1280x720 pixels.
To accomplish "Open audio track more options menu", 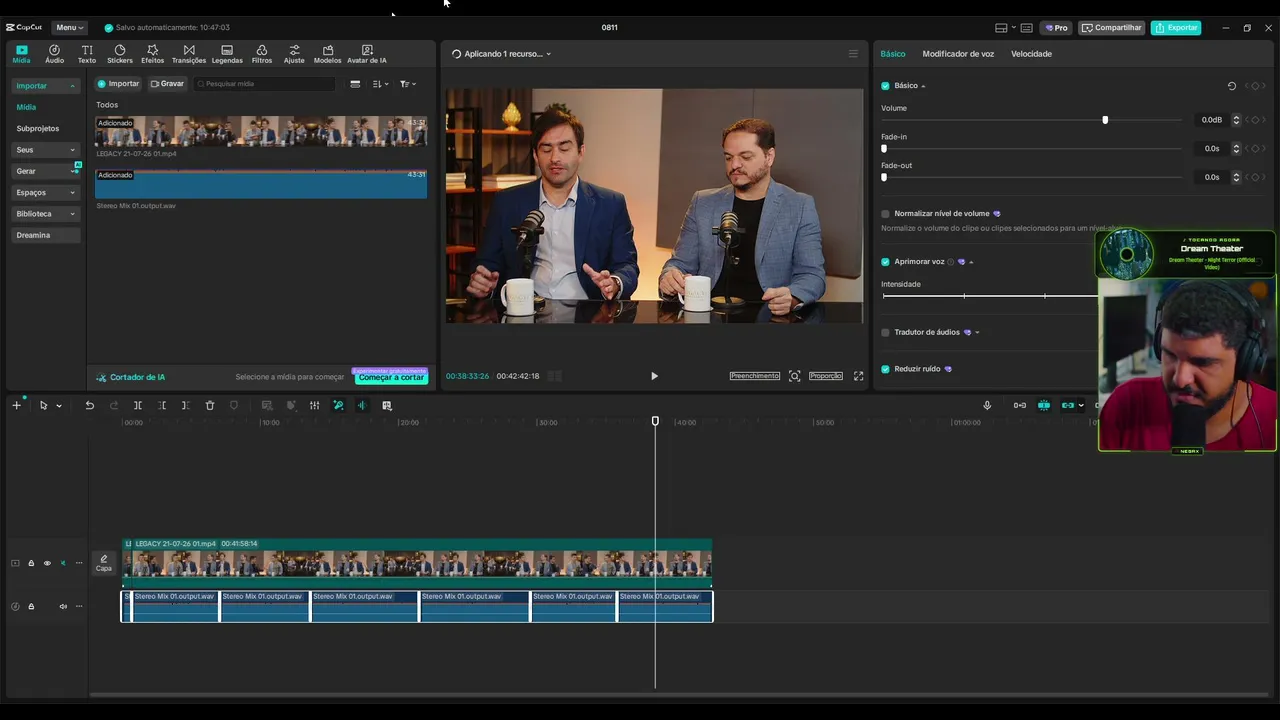I will pos(79,606).
